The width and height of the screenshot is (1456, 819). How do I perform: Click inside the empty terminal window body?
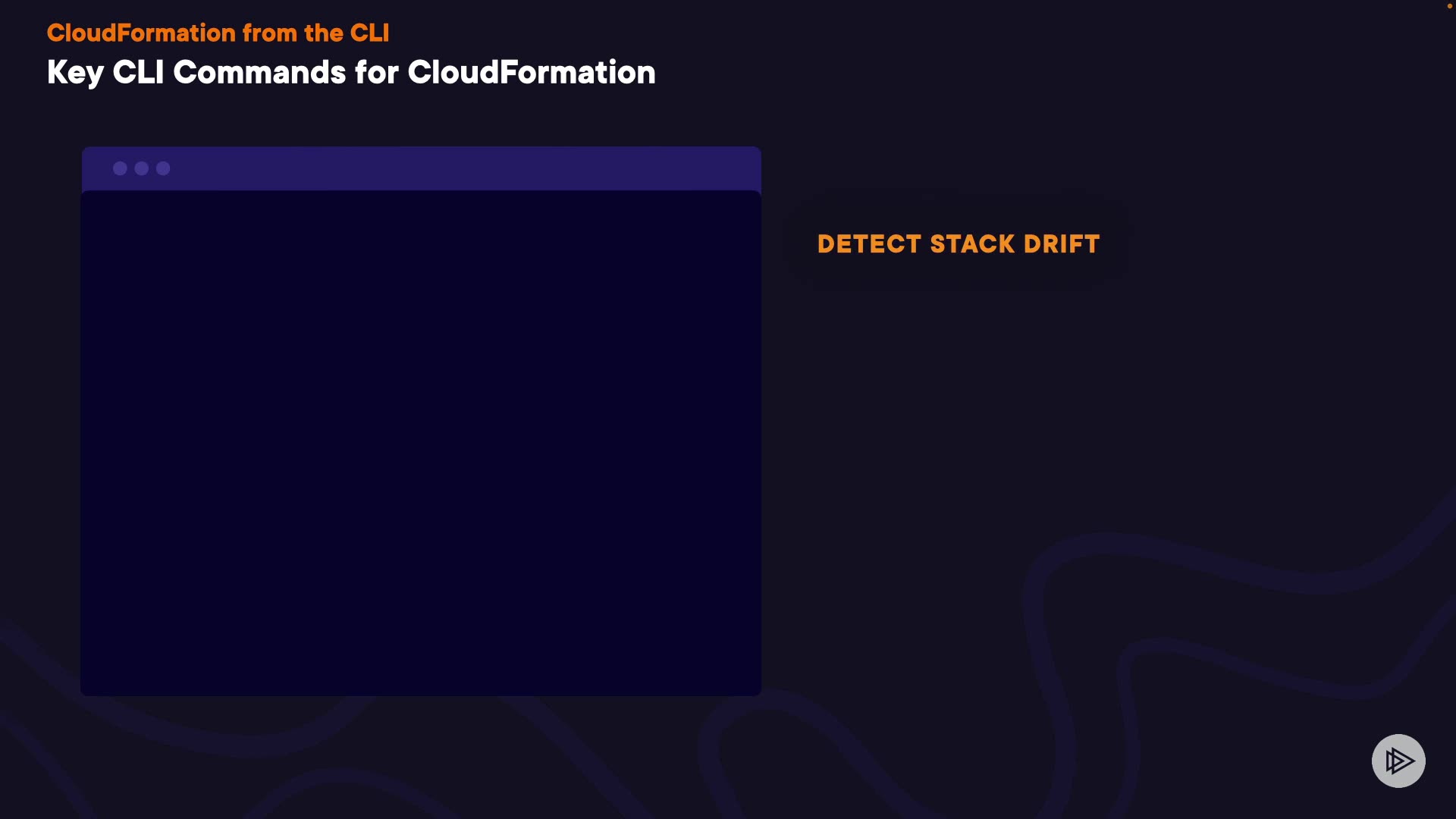421,442
